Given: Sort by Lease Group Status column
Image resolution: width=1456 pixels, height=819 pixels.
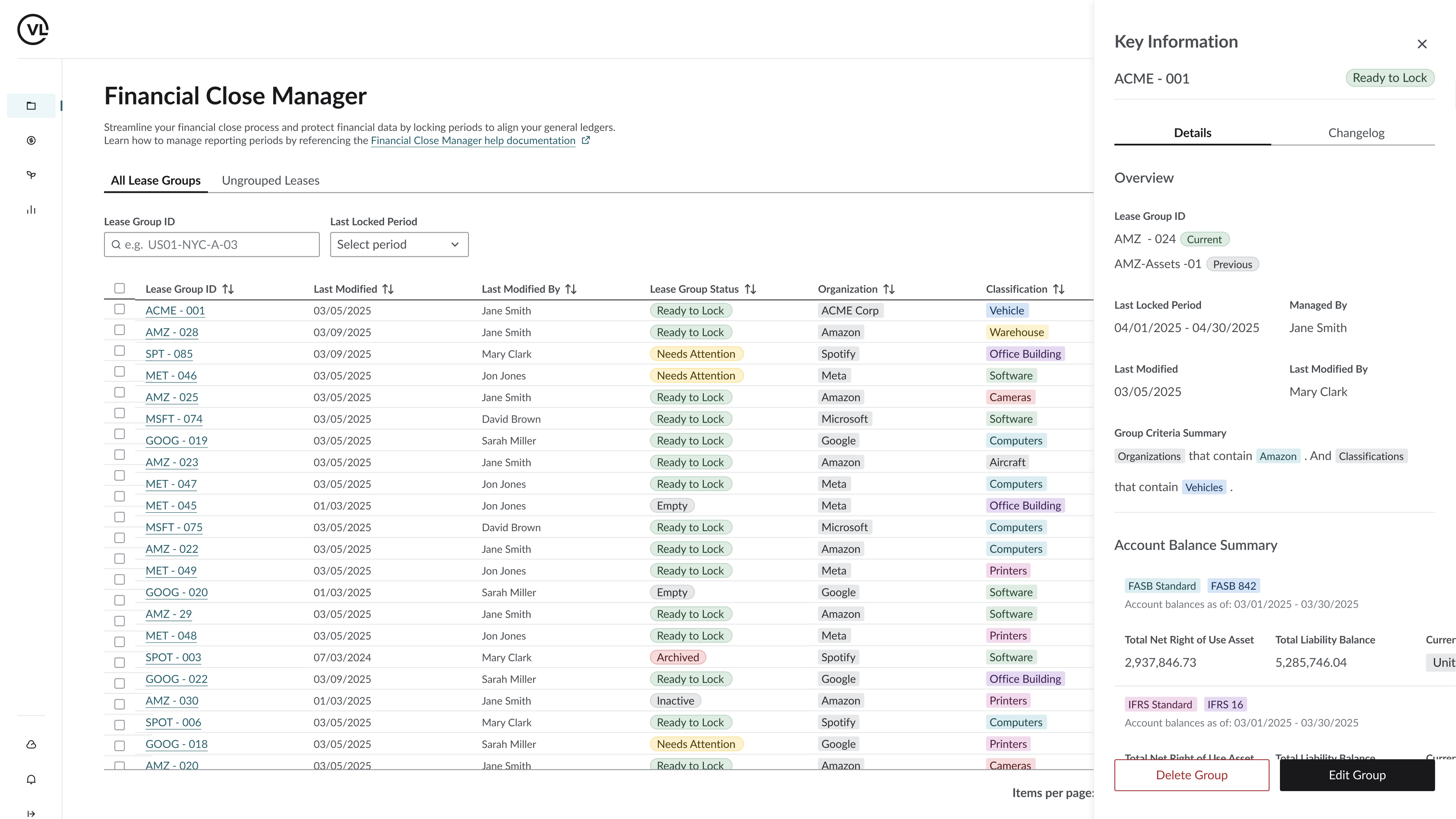Looking at the screenshot, I should (750, 290).
